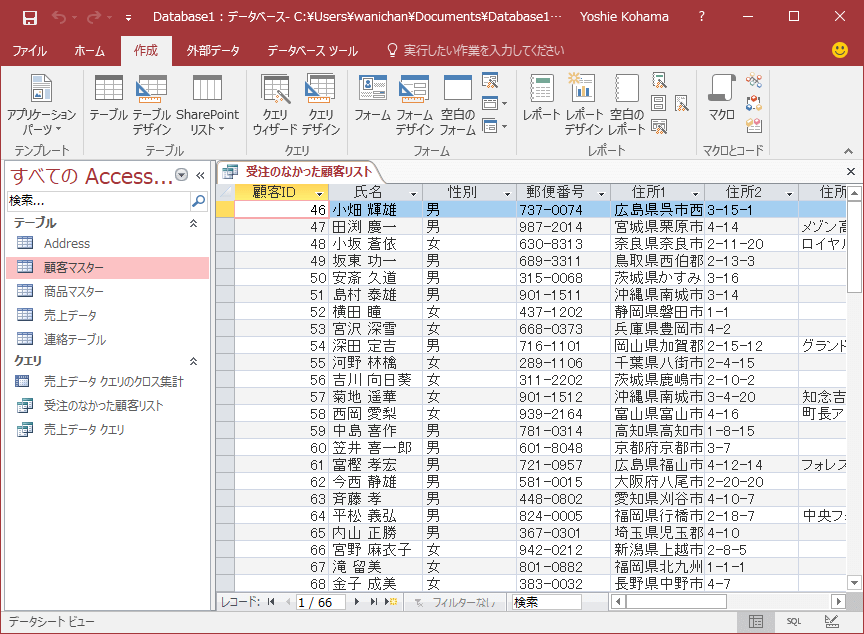Switch to SQL view
The image size is (864, 634).
click(x=793, y=622)
